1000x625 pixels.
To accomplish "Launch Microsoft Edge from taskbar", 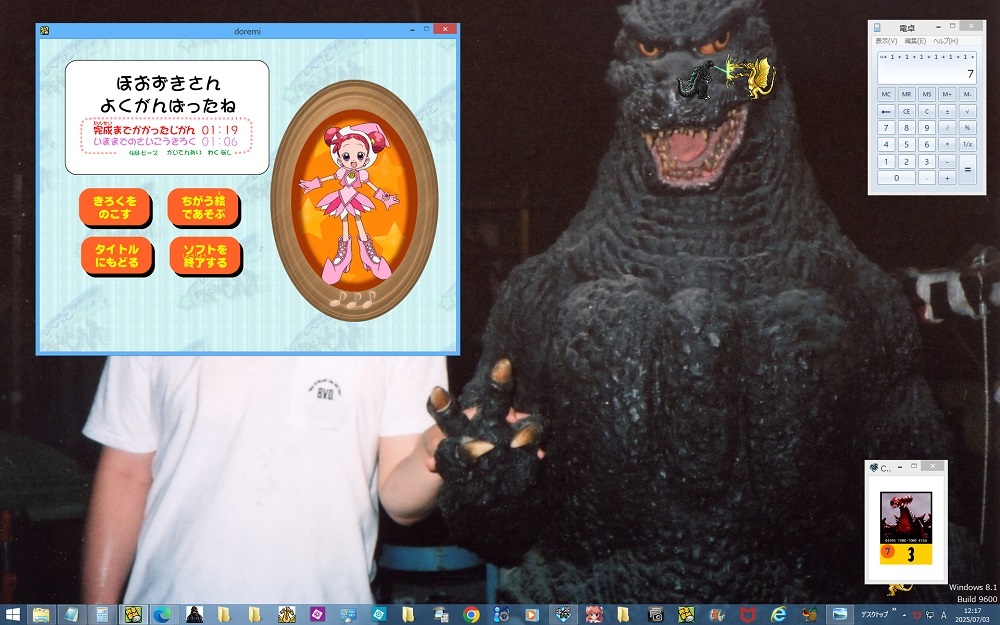I will (162, 615).
